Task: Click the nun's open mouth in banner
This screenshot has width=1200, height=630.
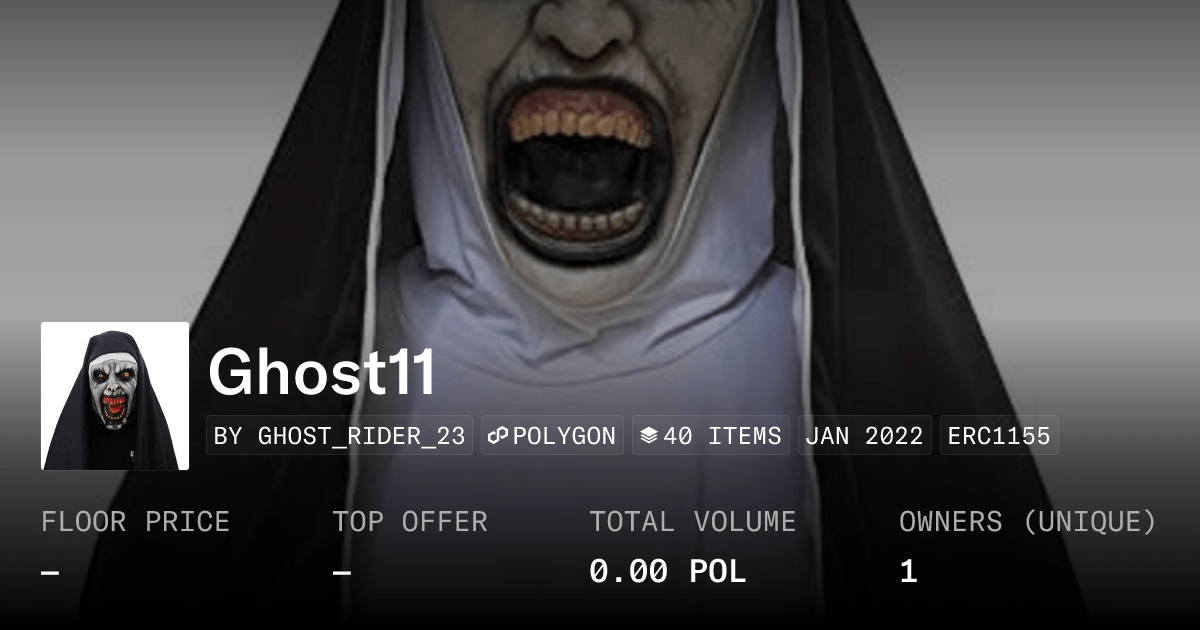Action: click(x=580, y=165)
